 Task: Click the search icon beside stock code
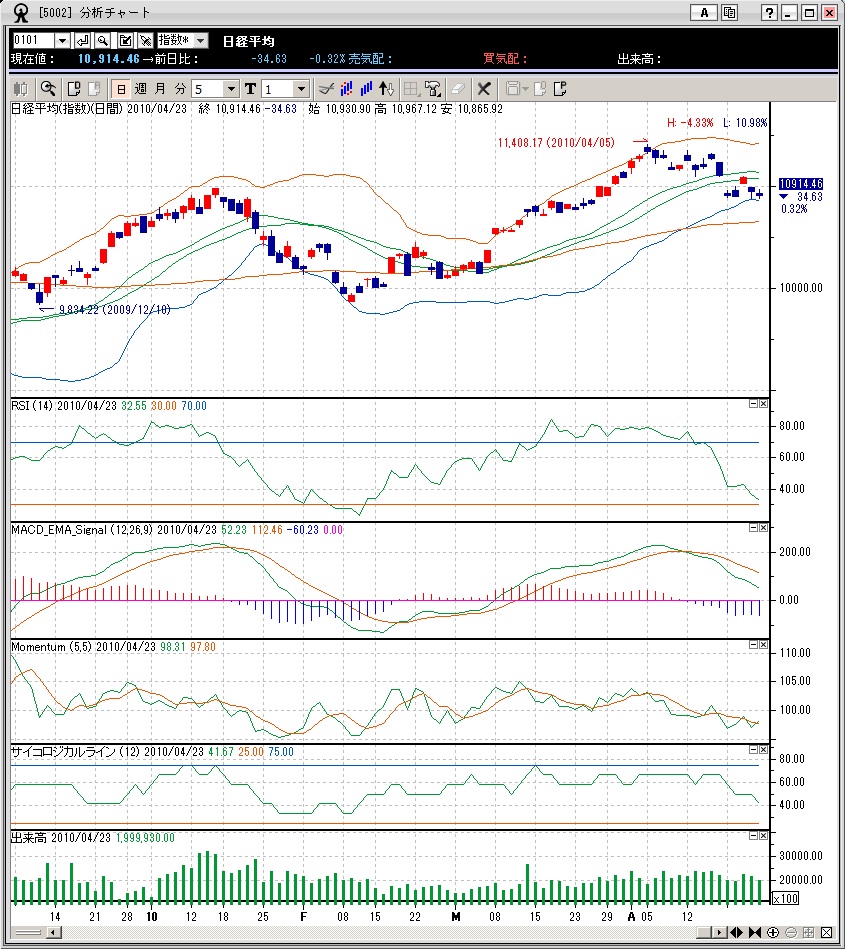point(103,41)
